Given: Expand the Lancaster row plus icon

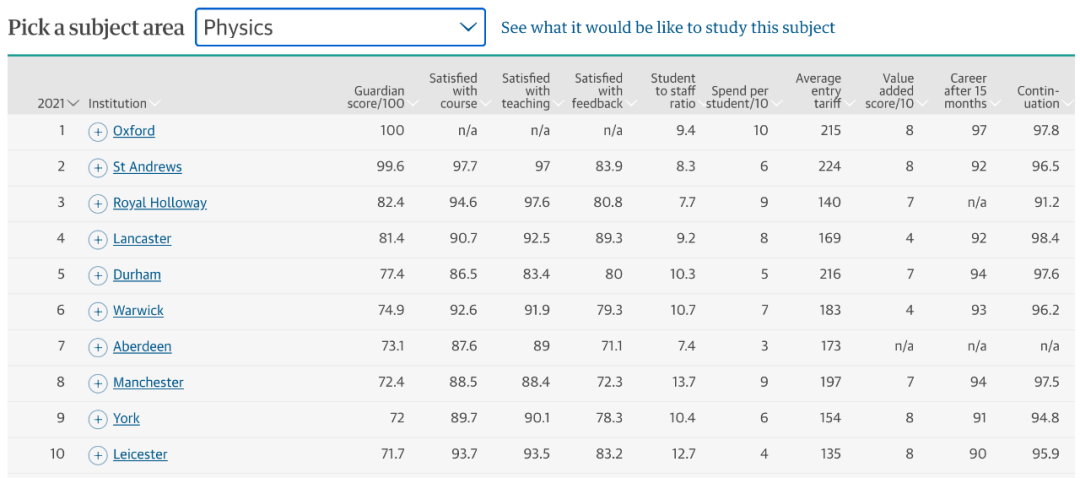Looking at the screenshot, I should point(98,239).
